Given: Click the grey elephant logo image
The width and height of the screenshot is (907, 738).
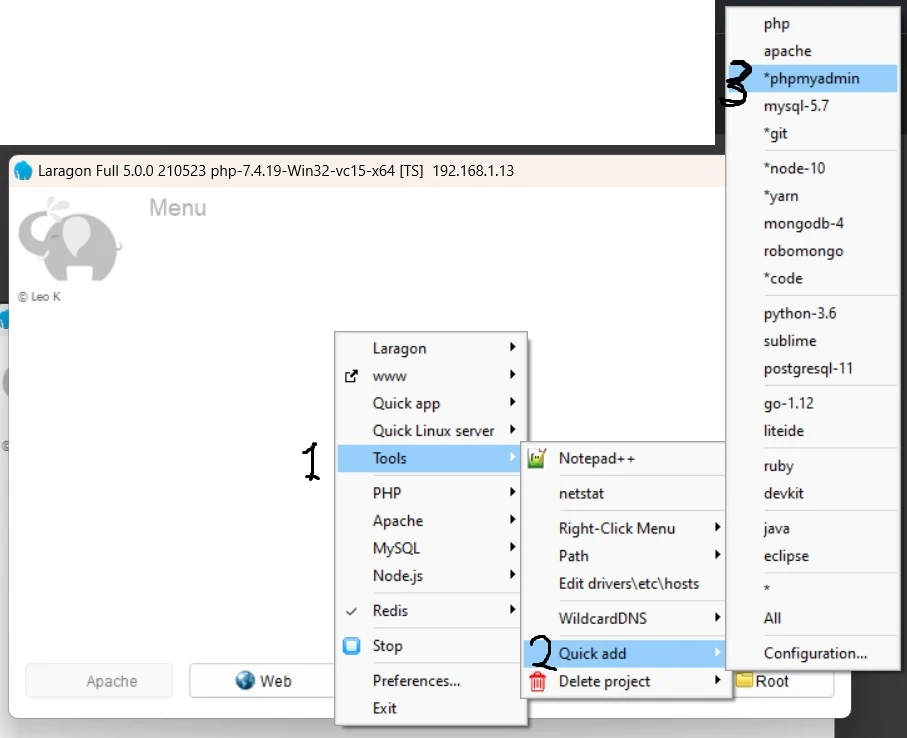Looking at the screenshot, I should [69, 239].
